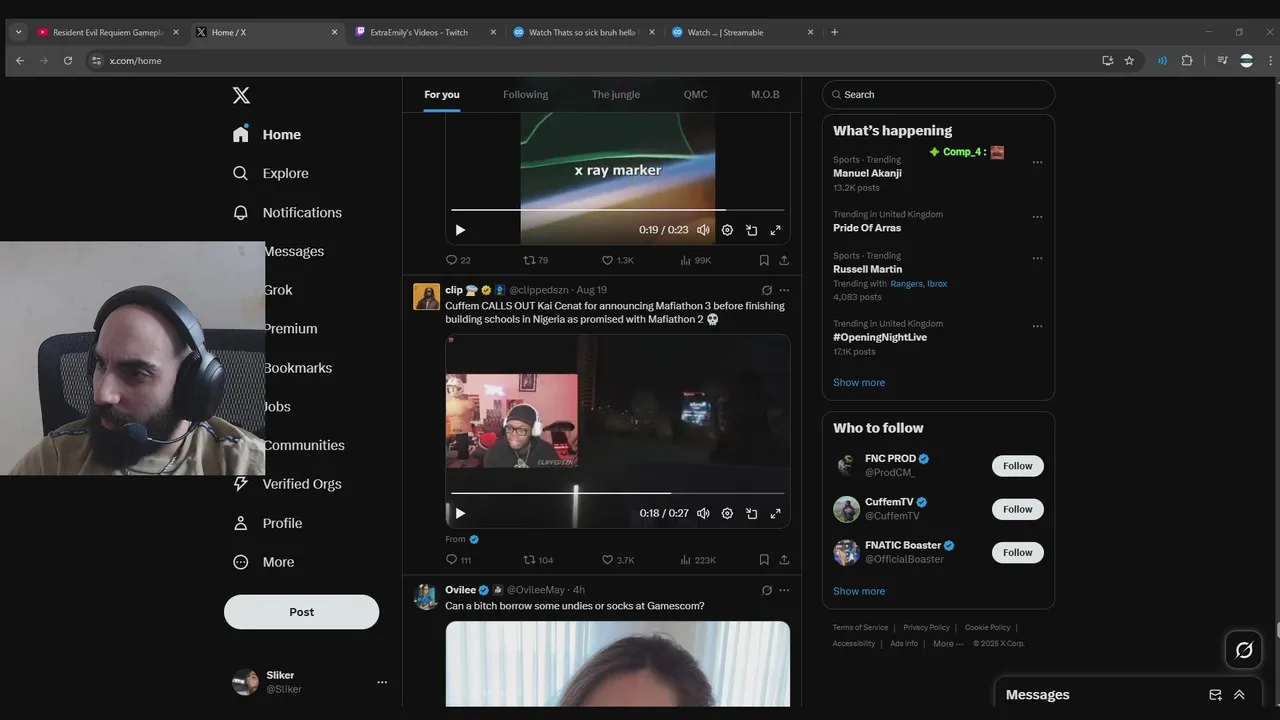Share the clippedszn post
This screenshot has width=1280, height=720.
pos(784,560)
